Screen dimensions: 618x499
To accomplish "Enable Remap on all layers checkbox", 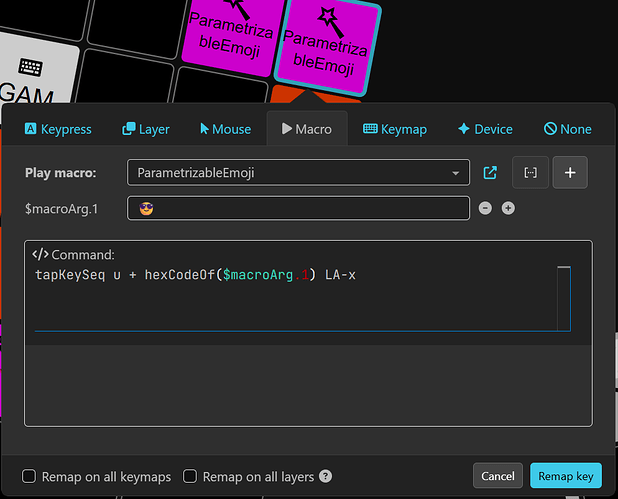I will pos(192,477).
